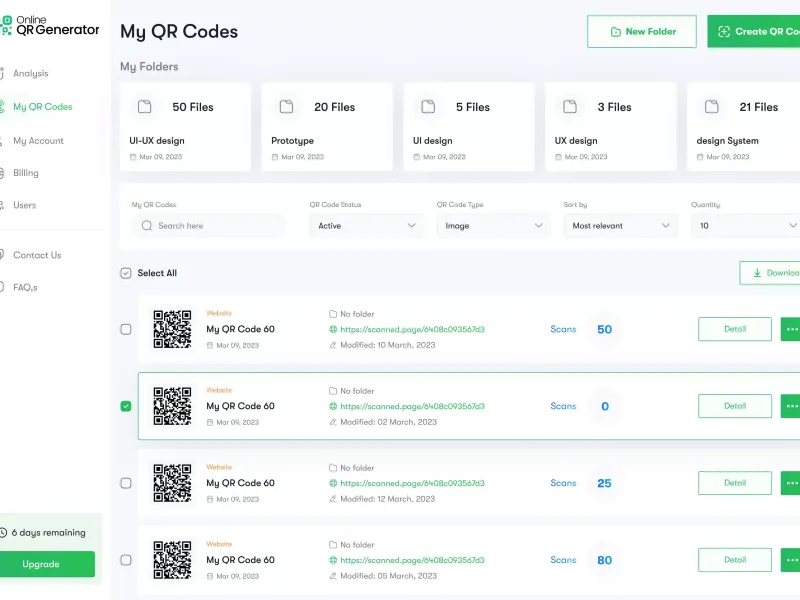
Task: Click the Download button
Action: tap(770, 273)
